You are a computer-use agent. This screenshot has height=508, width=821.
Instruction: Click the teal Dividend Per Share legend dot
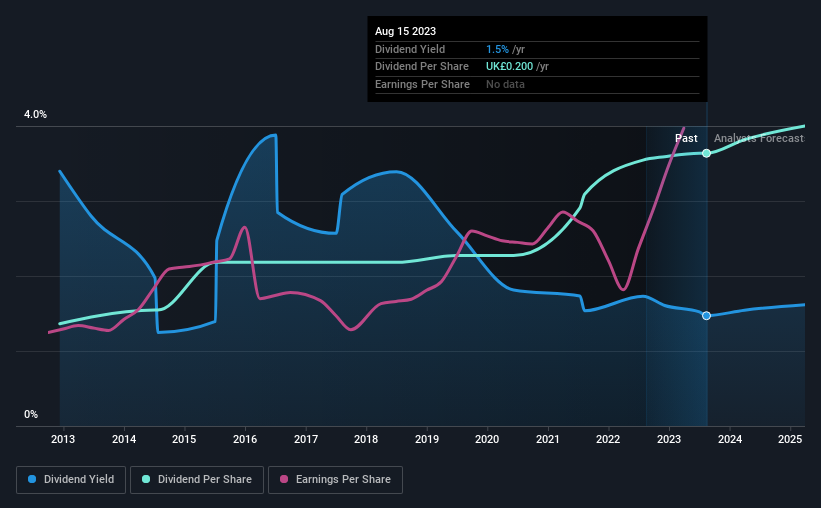tap(146, 479)
